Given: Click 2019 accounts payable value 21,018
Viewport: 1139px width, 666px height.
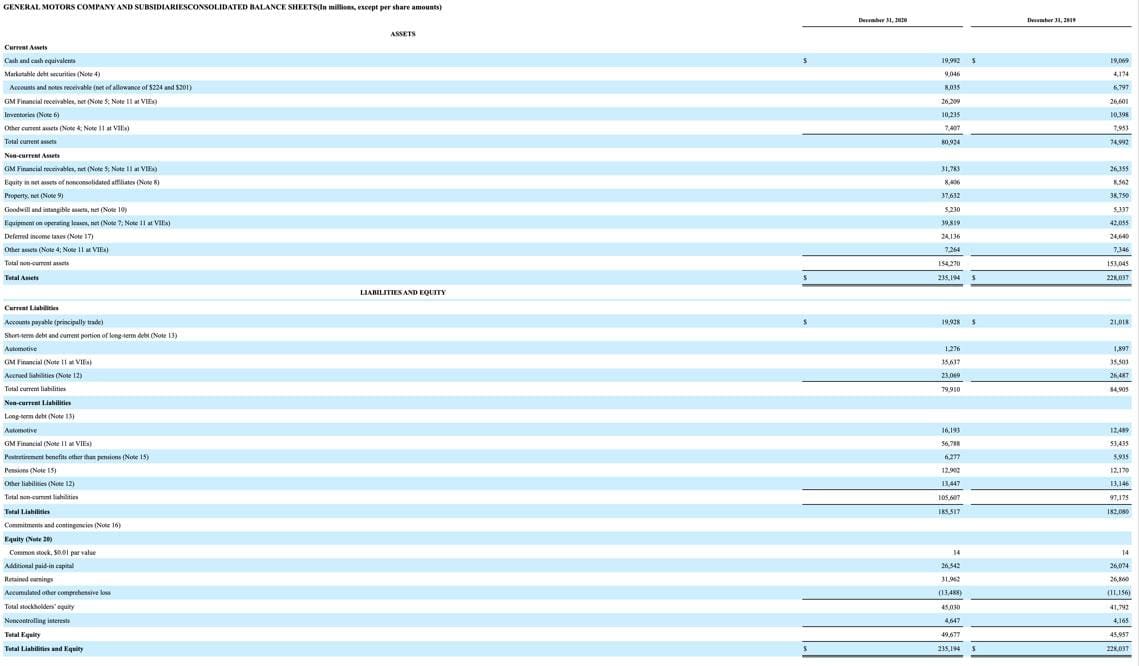Looking at the screenshot, I should (1119, 322).
